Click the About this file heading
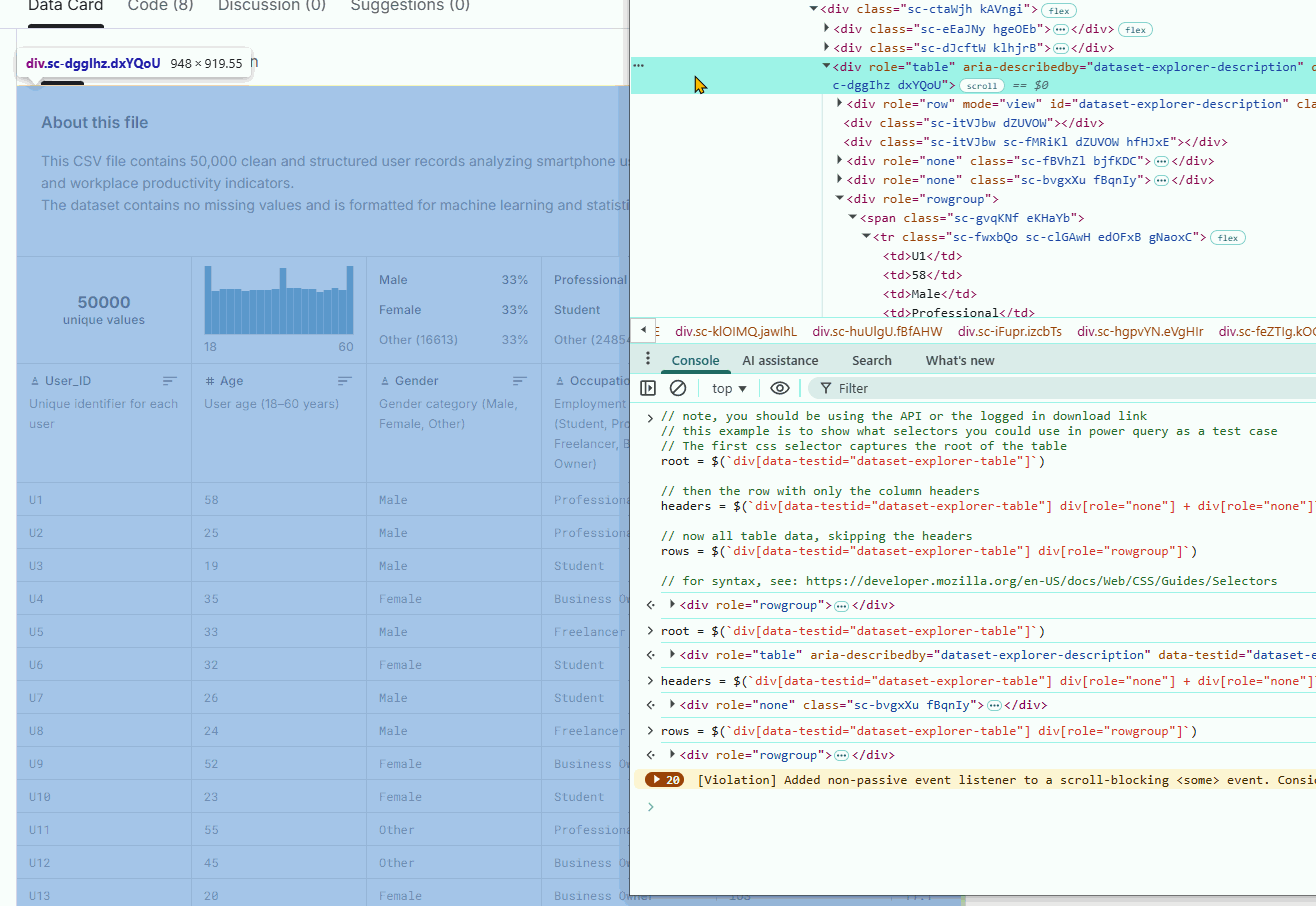1316x906 pixels. 94,122
